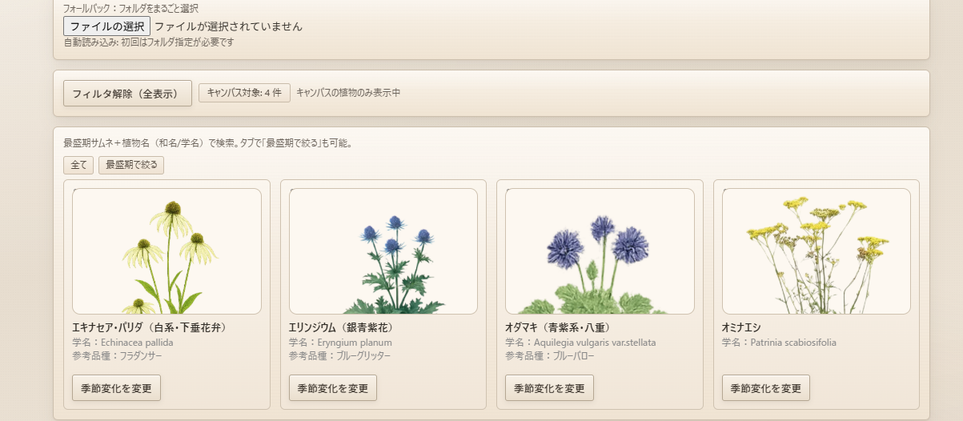The height and width of the screenshot is (421, 963).
Task: Open the Echinacea pallida flower thumbnail
Action: click(167, 251)
